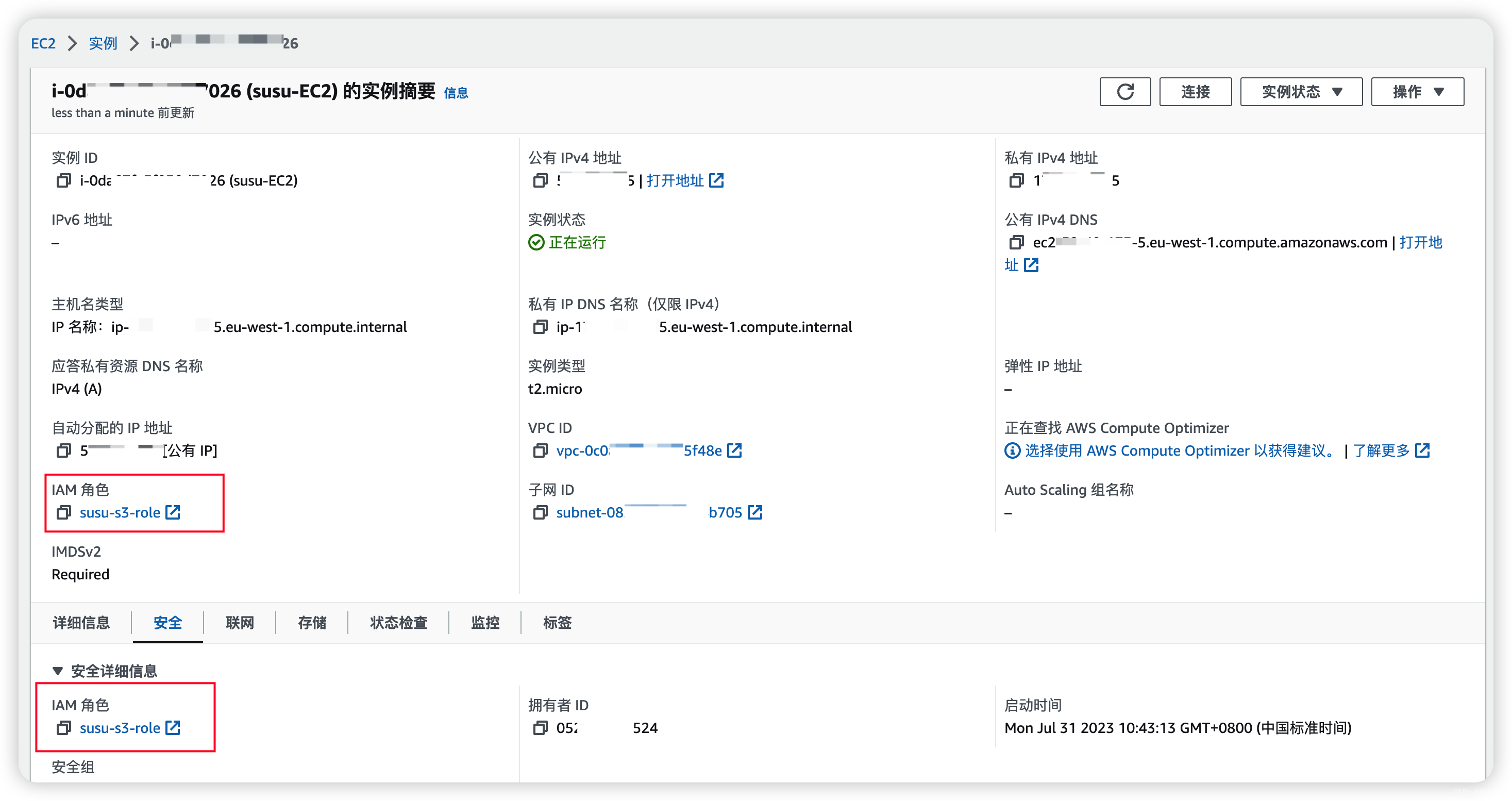Switch to the 监控 tab

tap(485, 623)
